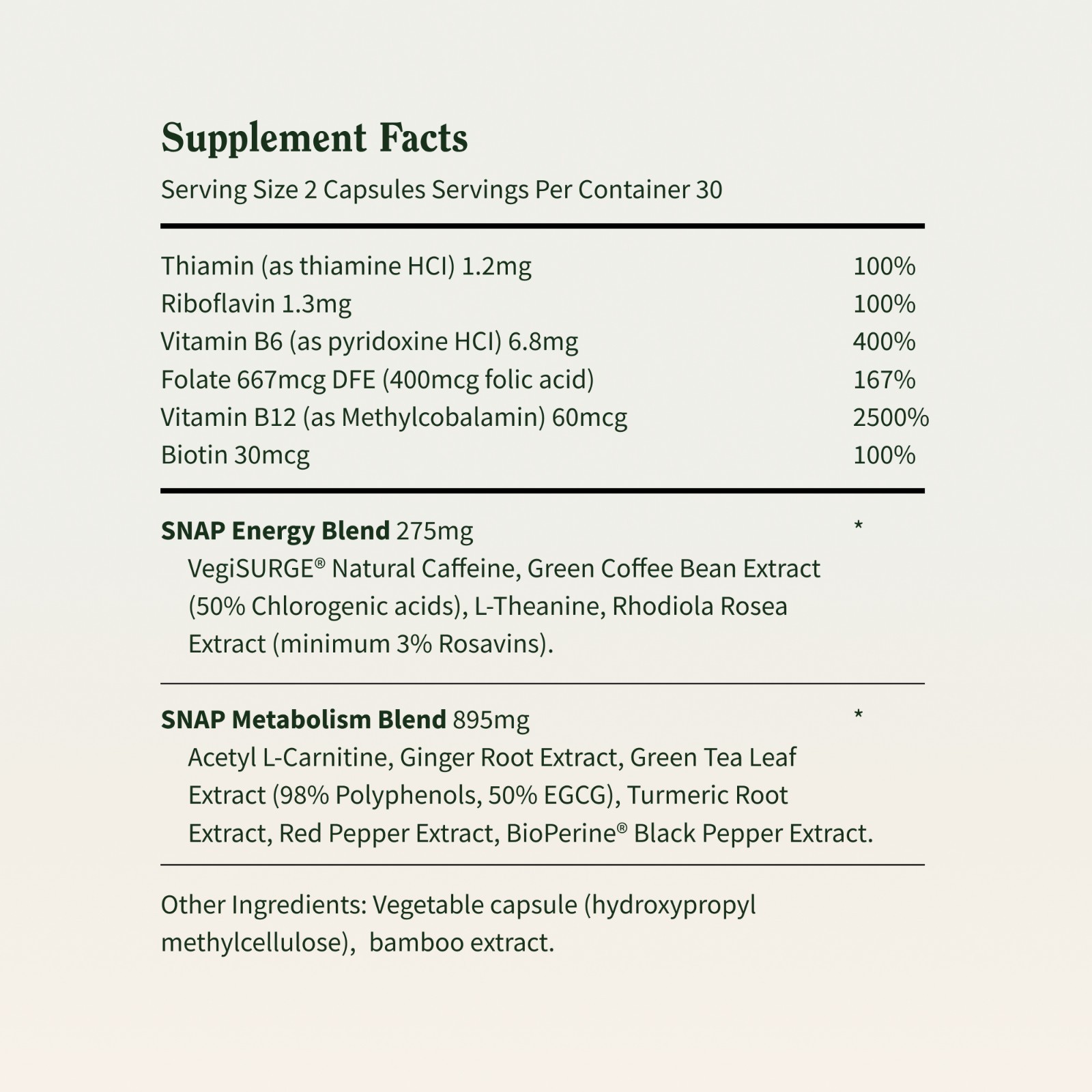Select the serving size line text
The width and height of the screenshot is (1092, 1092).
click(x=442, y=190)
